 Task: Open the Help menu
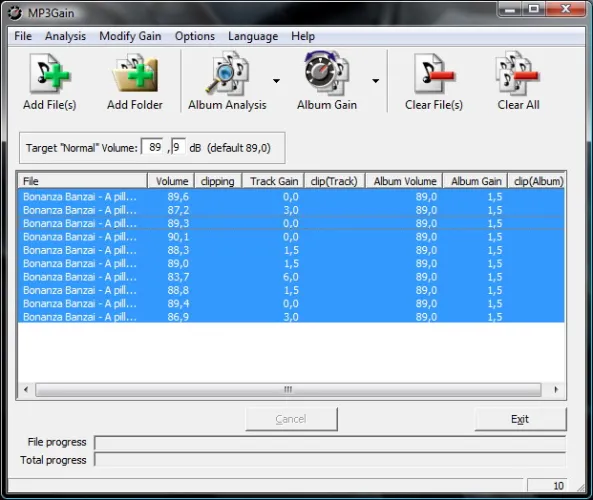[303, 36]
